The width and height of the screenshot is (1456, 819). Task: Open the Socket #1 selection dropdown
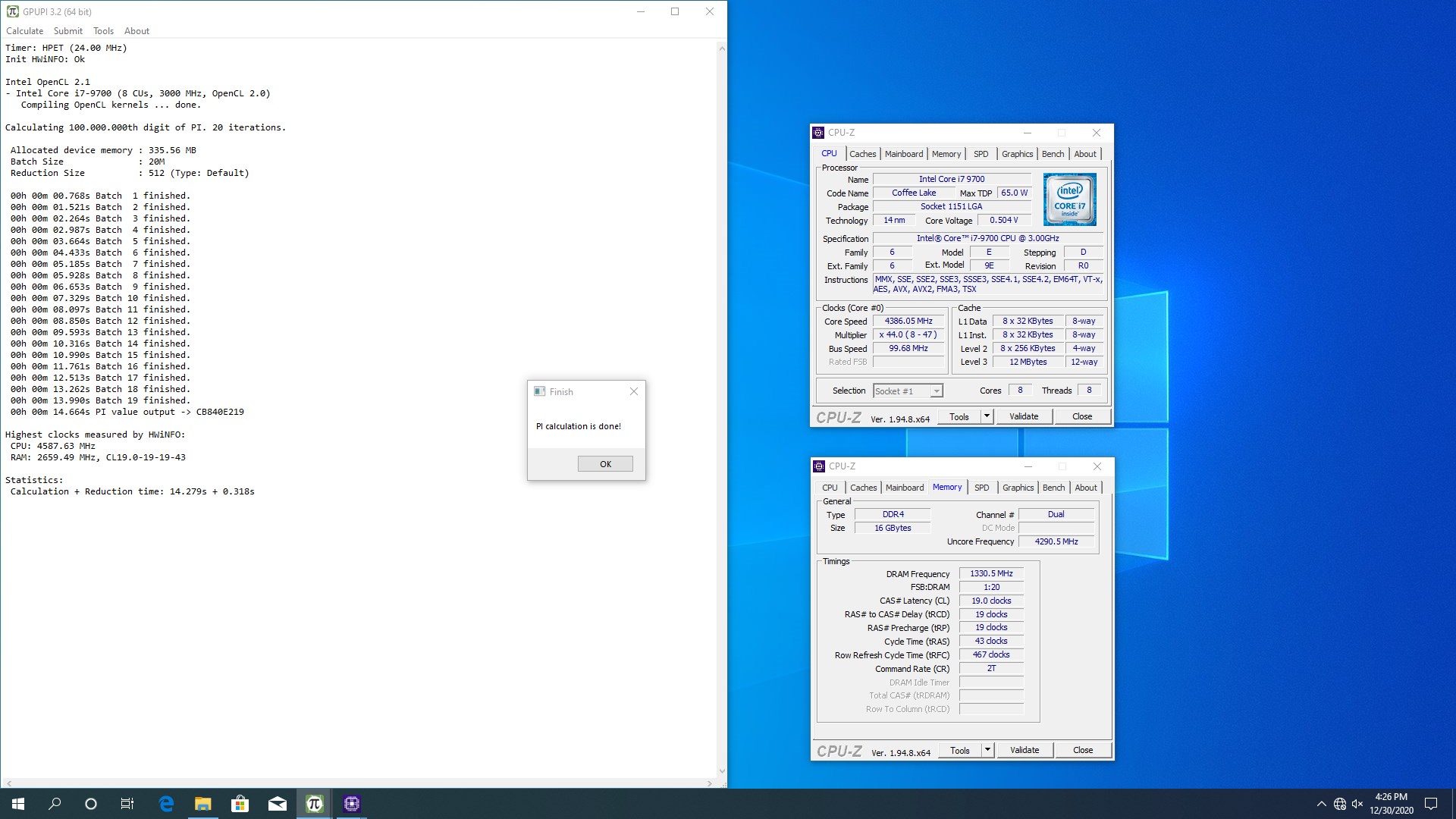pos(908,391)
